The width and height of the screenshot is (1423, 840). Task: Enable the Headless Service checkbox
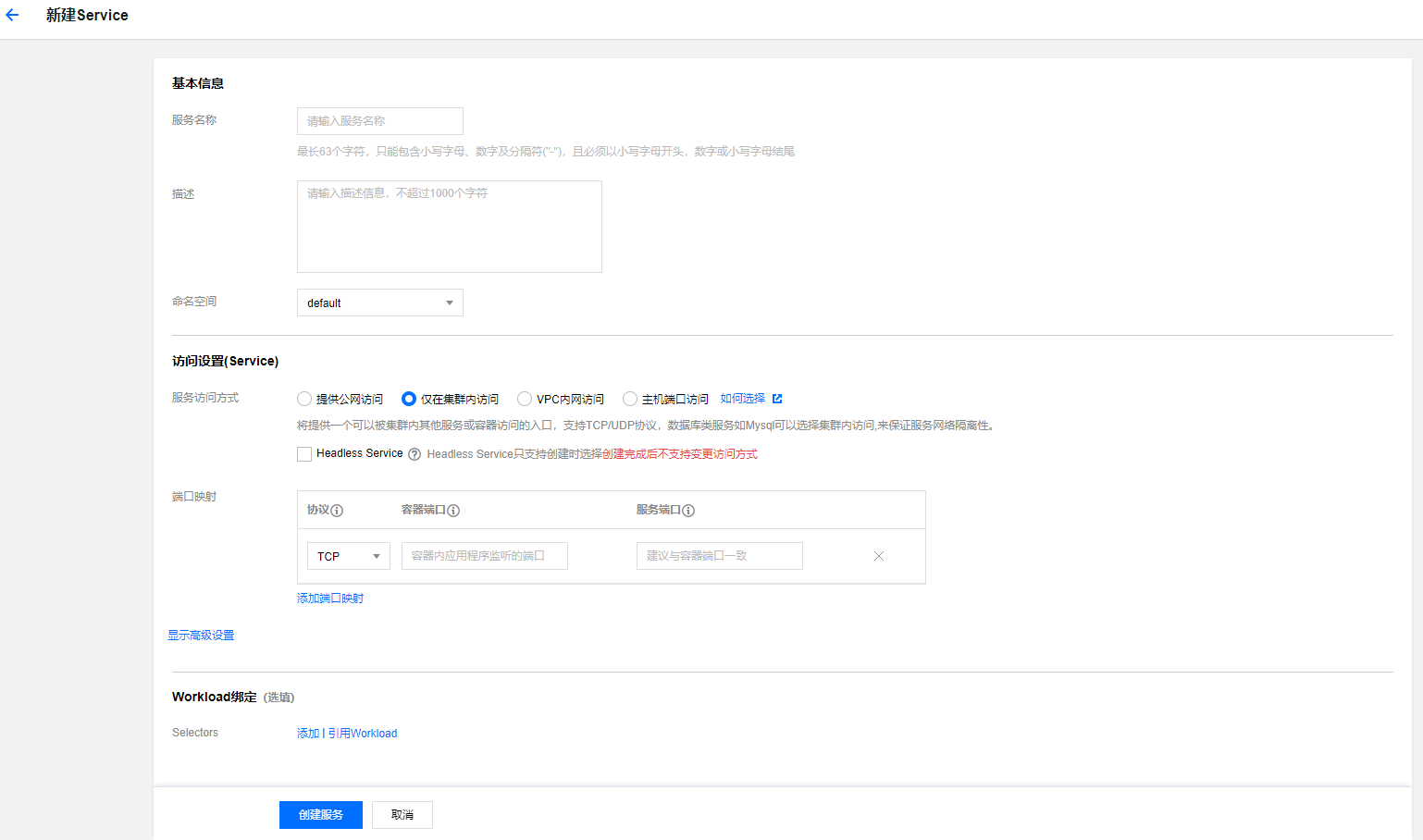tap(304, 454)
